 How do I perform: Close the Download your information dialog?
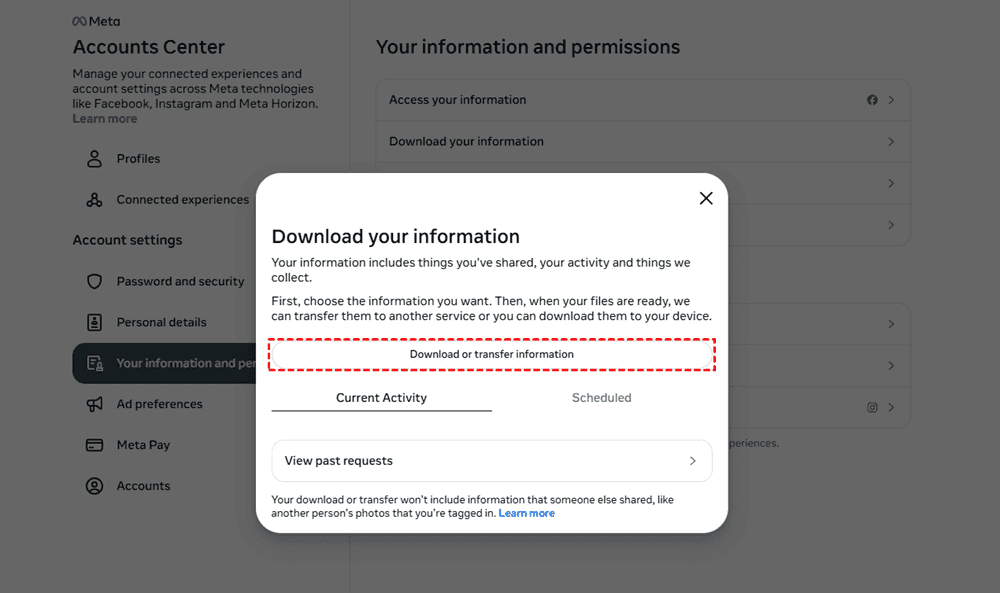click(x=706, y=198)
